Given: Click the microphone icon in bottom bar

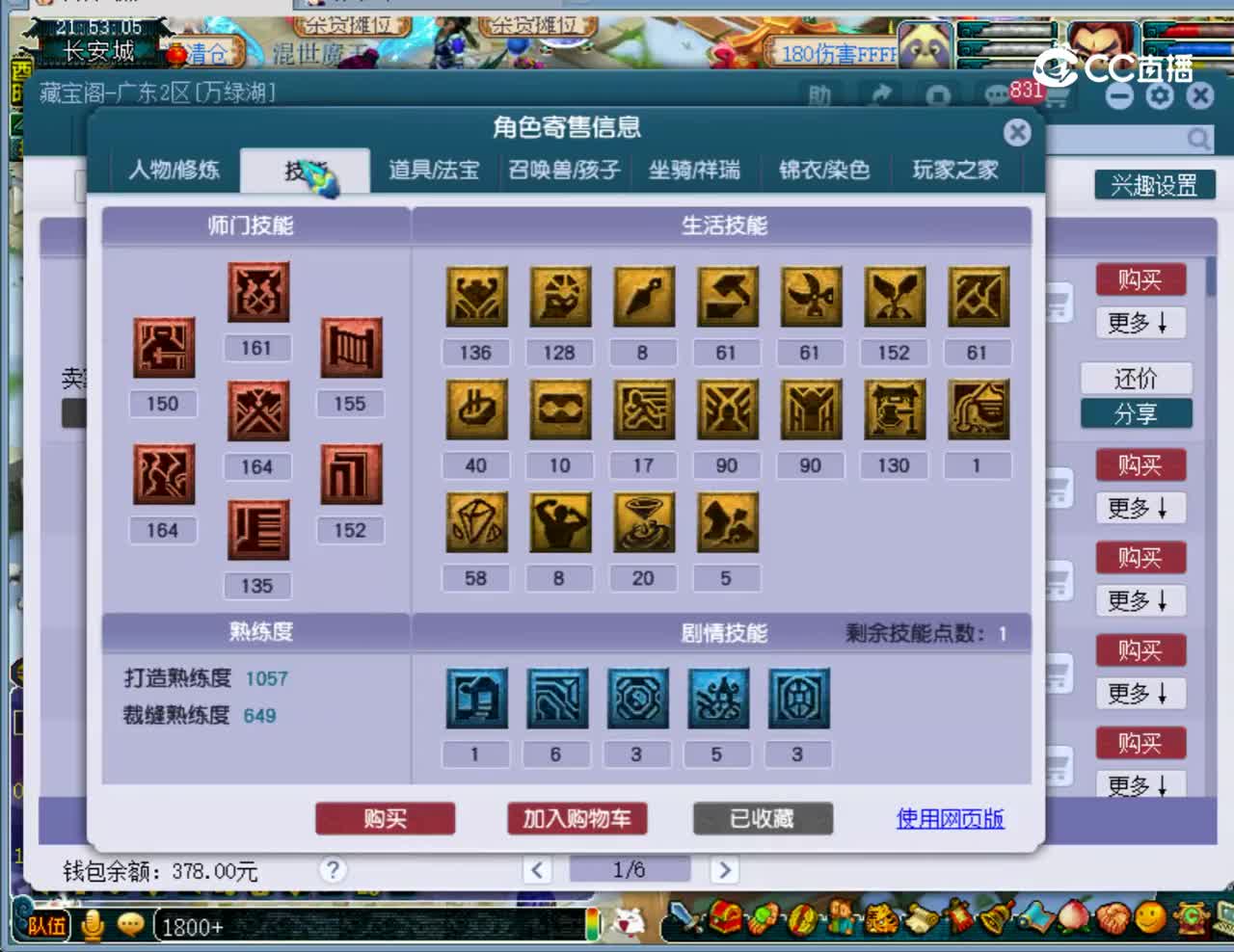Looking at the screenshot, I should click(94, 925).
